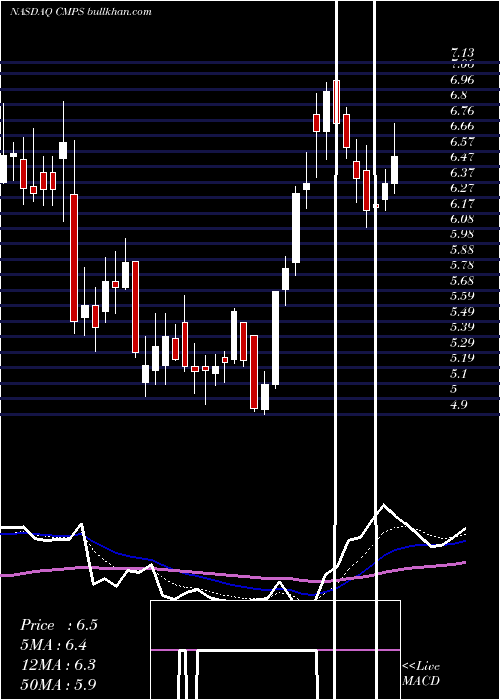Select the 4.9 price axis label

click(x=459, y=405)
